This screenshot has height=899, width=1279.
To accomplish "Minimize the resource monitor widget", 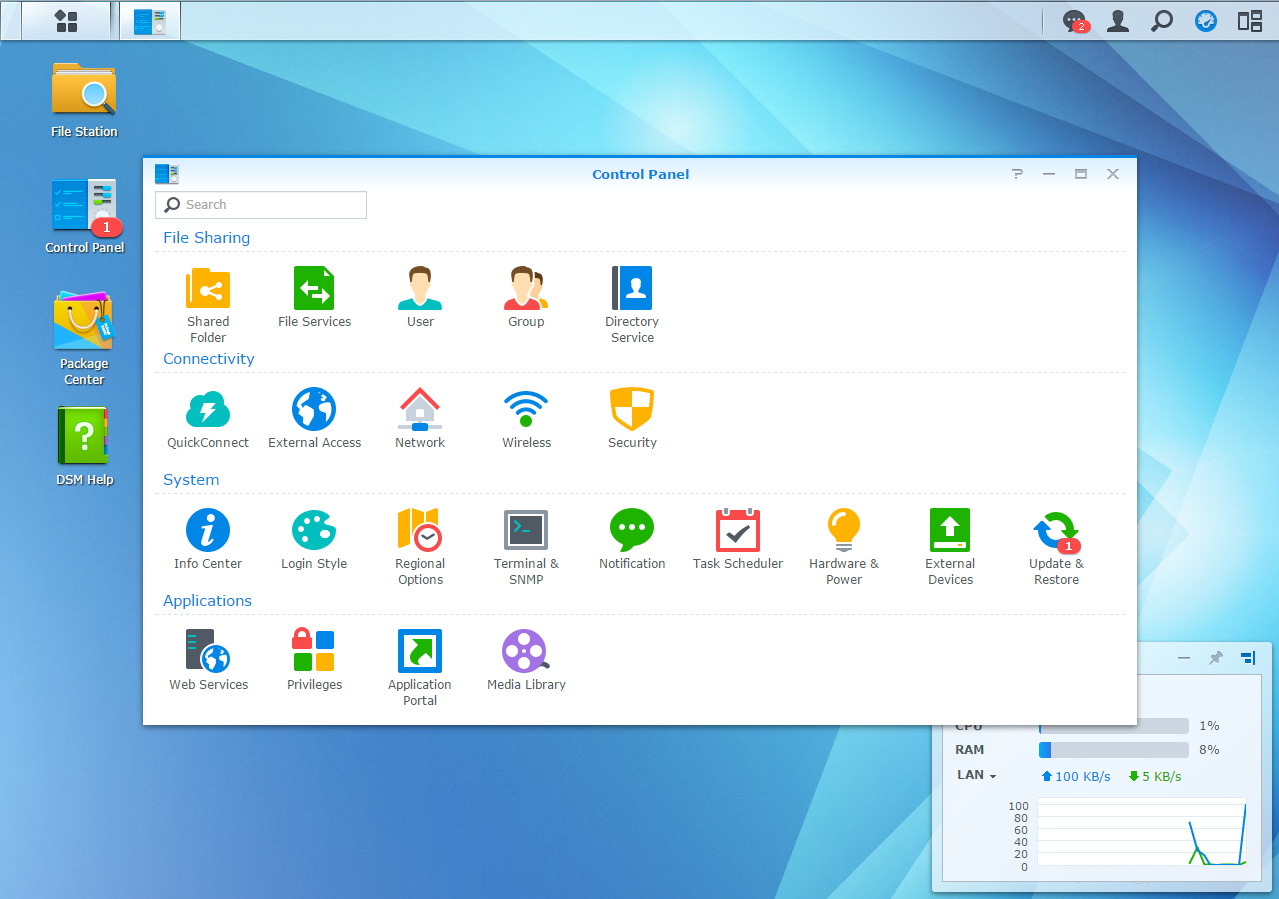I will click(x=1184, y=658).
